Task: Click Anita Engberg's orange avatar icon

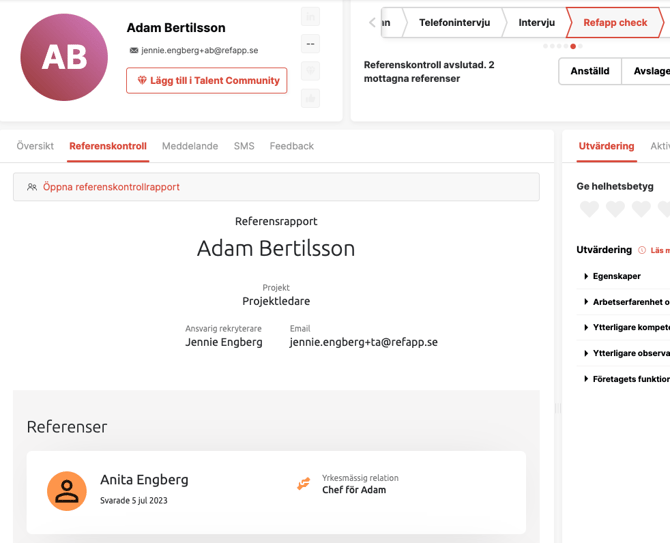Action: (67, 491)
